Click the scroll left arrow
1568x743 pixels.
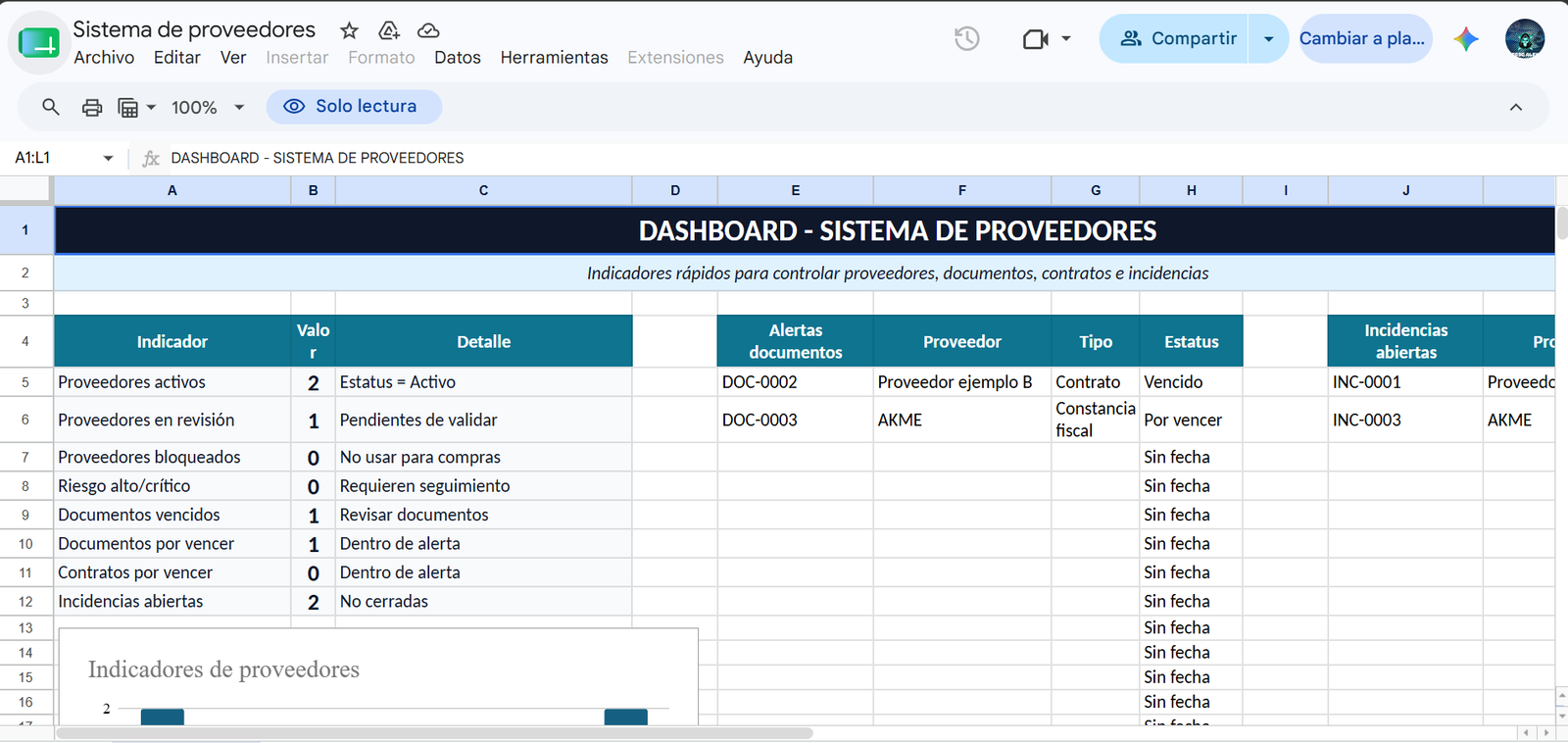pos(1526,733)
